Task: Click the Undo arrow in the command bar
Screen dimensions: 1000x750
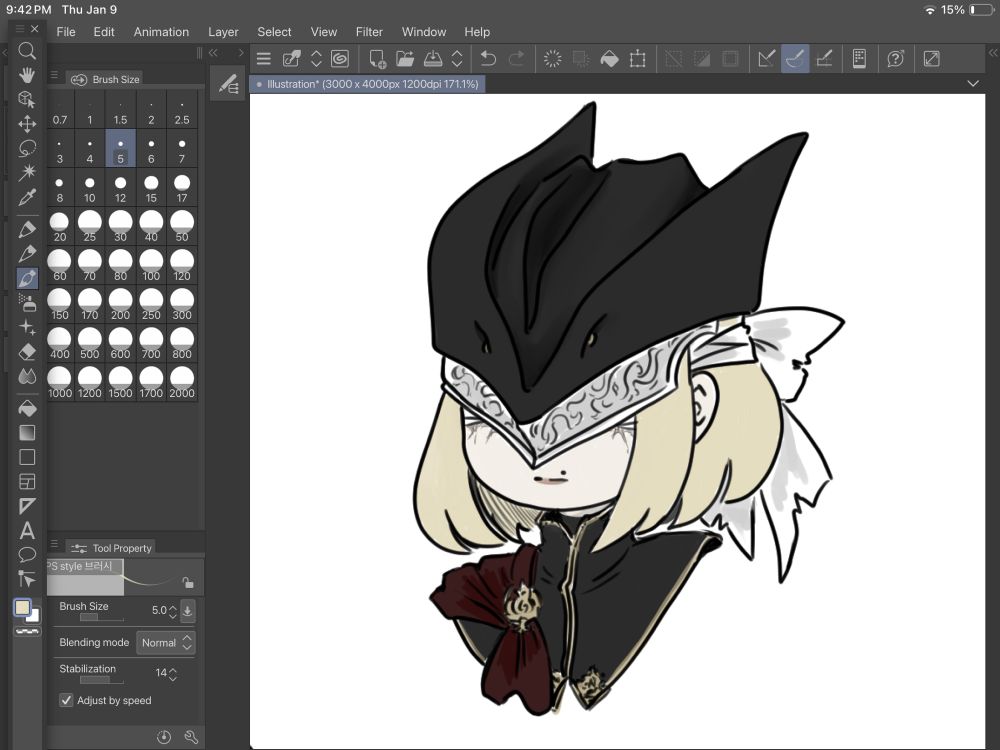Action: (488, 59)
